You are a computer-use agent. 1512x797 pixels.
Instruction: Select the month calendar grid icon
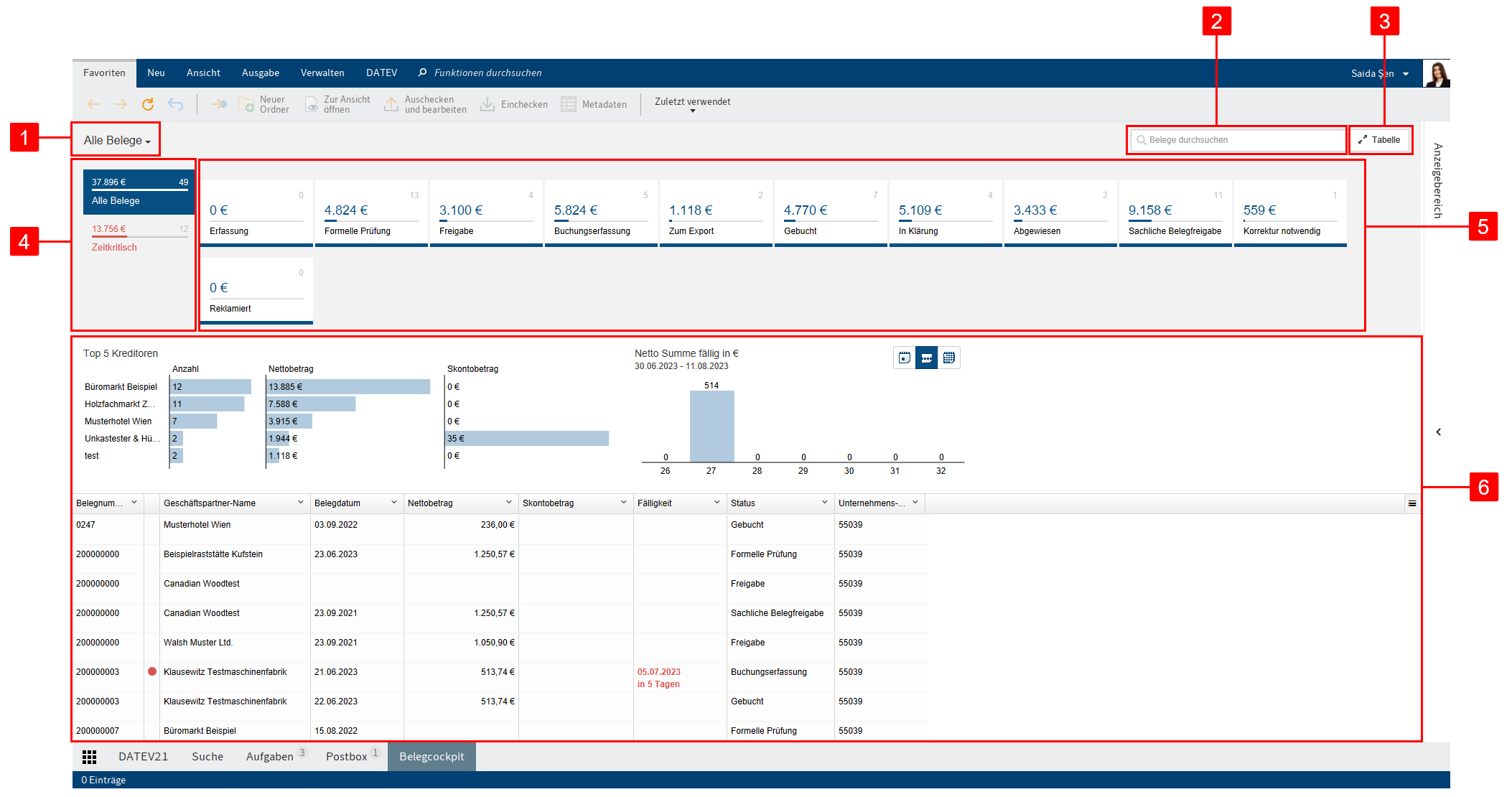point(949,358)
